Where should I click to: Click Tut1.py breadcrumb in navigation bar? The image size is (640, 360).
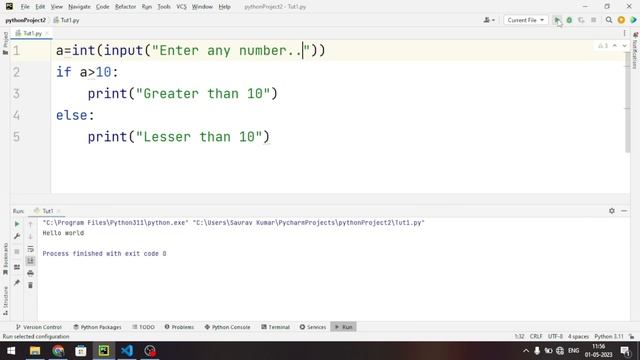point(67,20)
